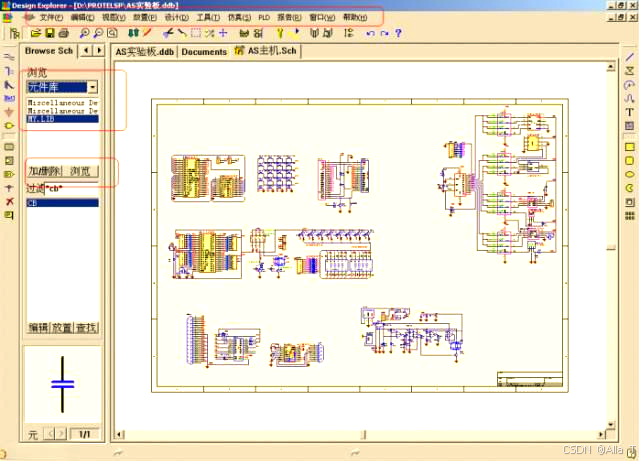Select the red X no-ERC tool
The width and height of the screenshot is (640, 461).
(9, 201)
